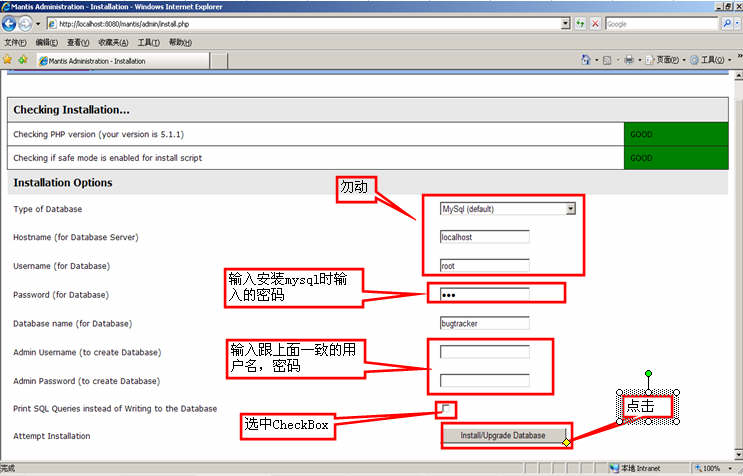Click the Admin Username input field

click(484, 352)
